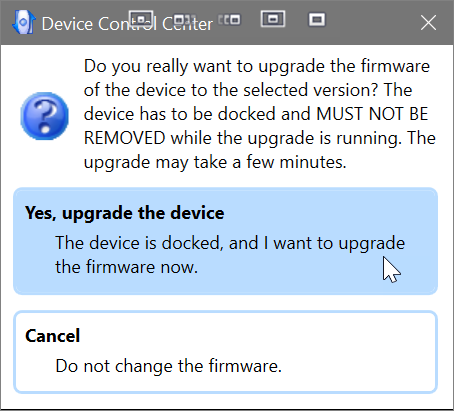The height and width of the screenshot is (411, 454).
Task: Click the 'Device Control Center' window title
Action: coord(127,24)
